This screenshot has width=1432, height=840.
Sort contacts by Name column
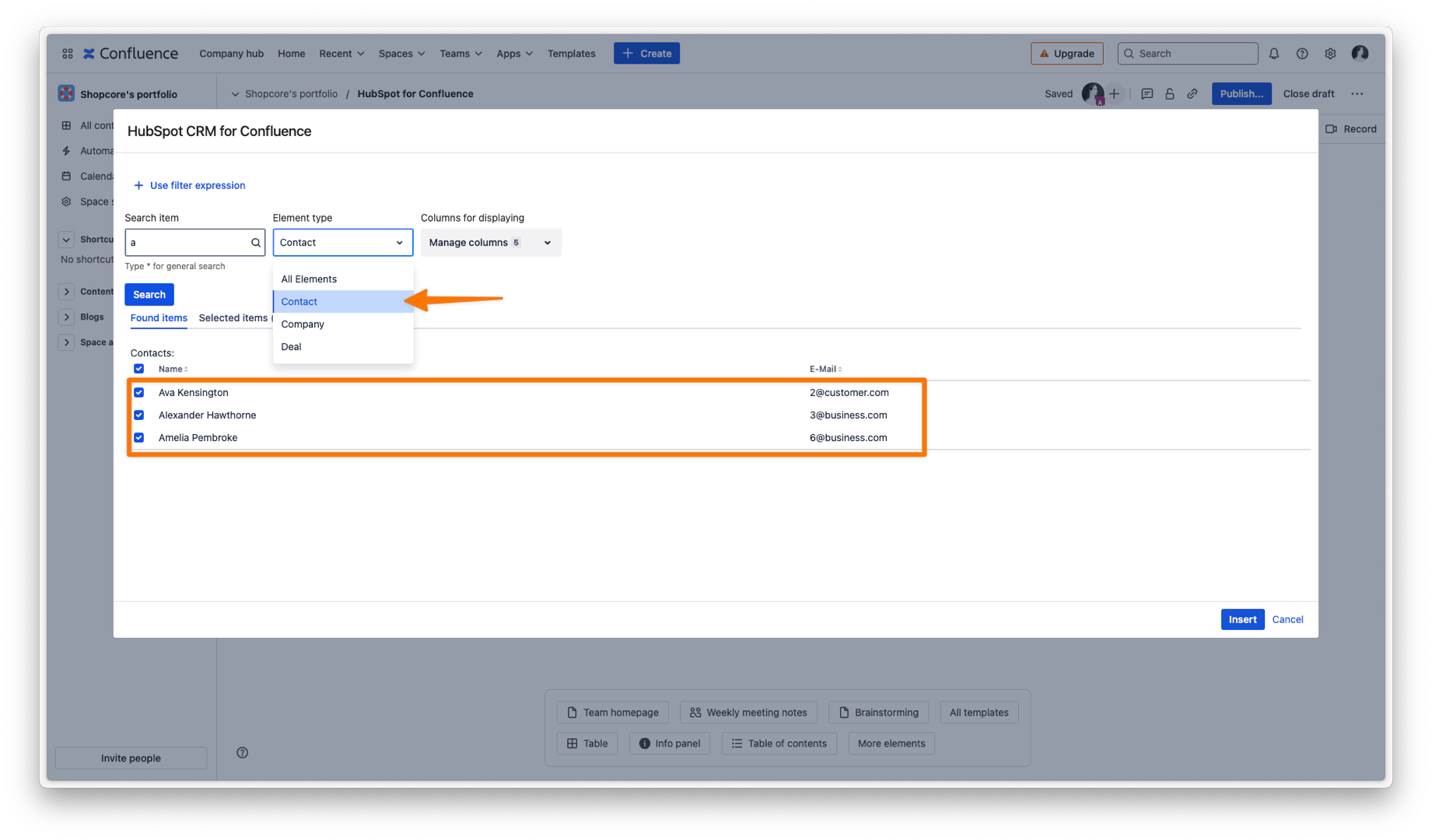click(x=173, y=369)
